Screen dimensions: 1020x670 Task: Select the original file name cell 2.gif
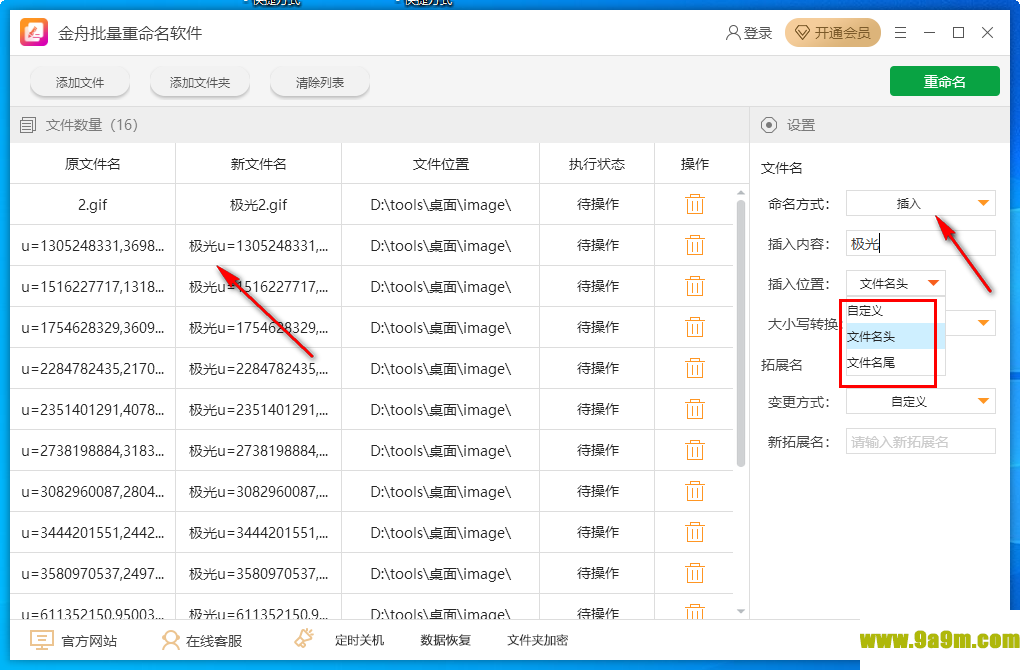click(92, 205)
